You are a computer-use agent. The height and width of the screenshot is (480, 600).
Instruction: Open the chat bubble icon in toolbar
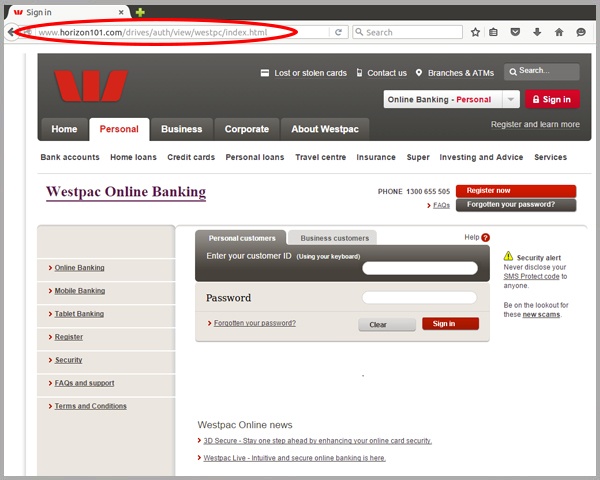tap(581, 32)
